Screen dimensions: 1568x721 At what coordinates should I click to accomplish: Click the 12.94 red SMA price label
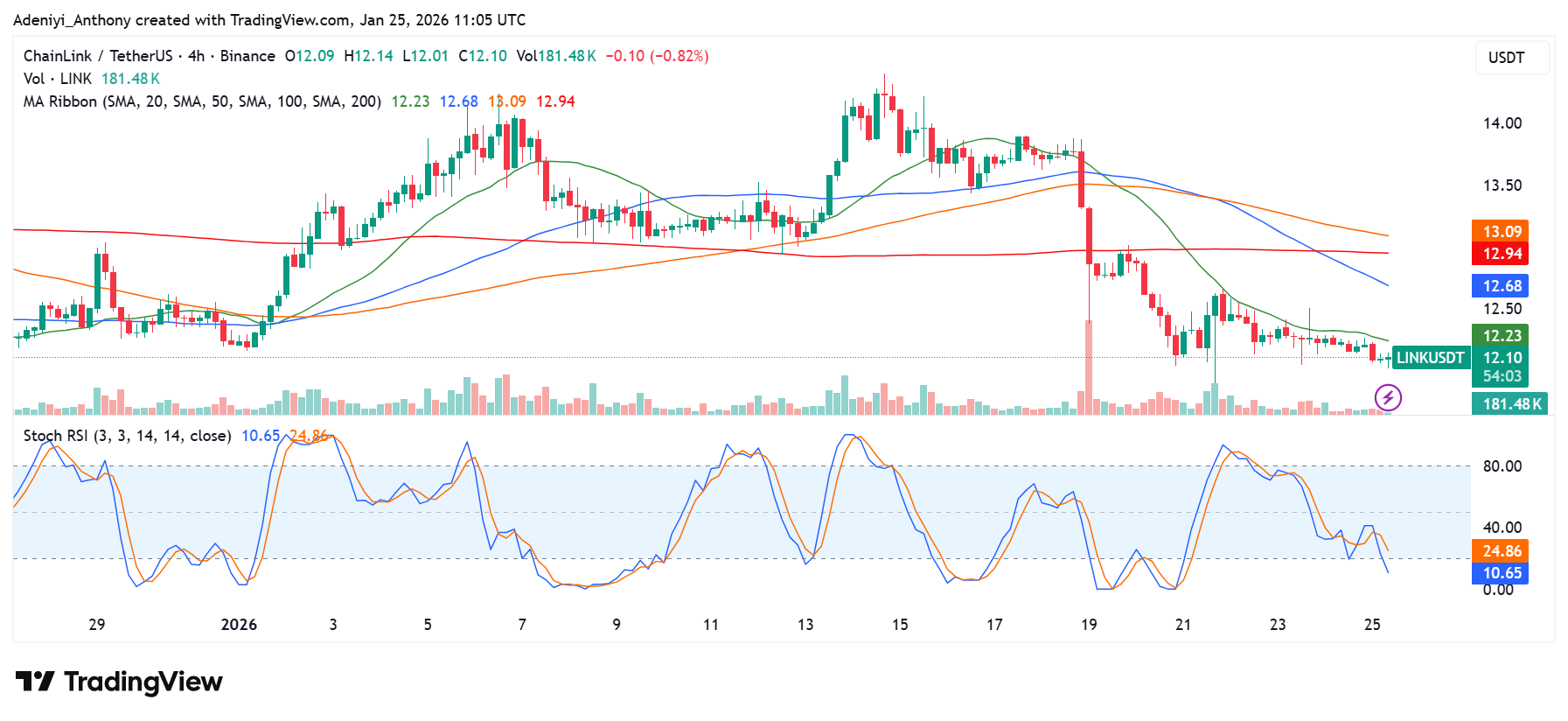(x=1502, y=254)
